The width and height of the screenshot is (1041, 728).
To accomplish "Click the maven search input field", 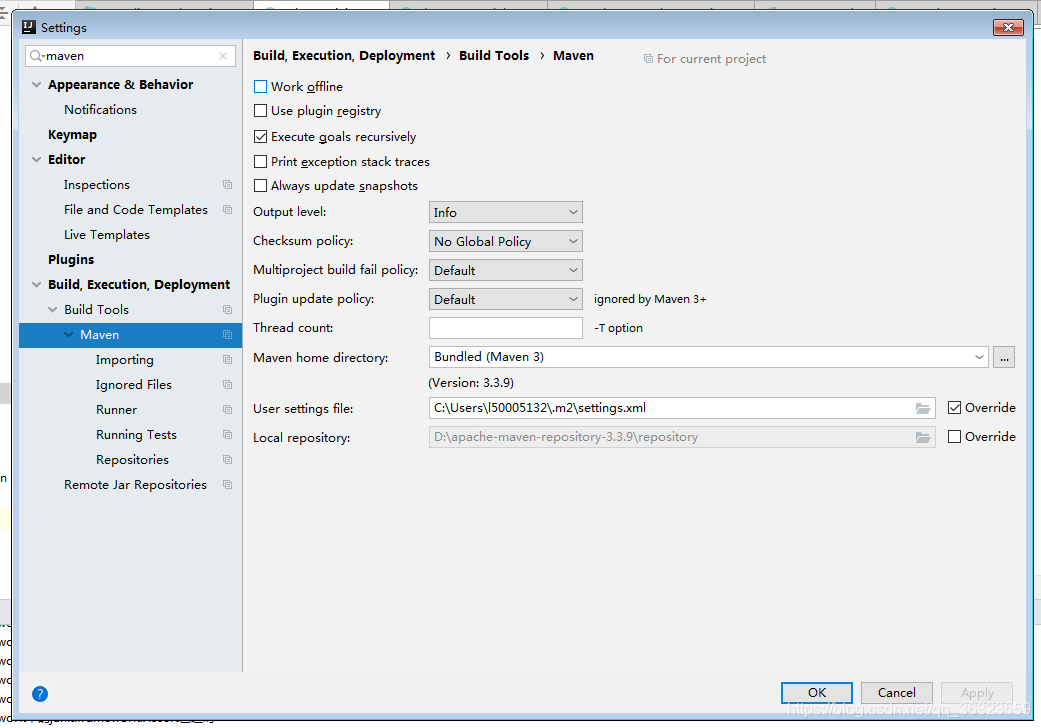I will click(131, 56).
